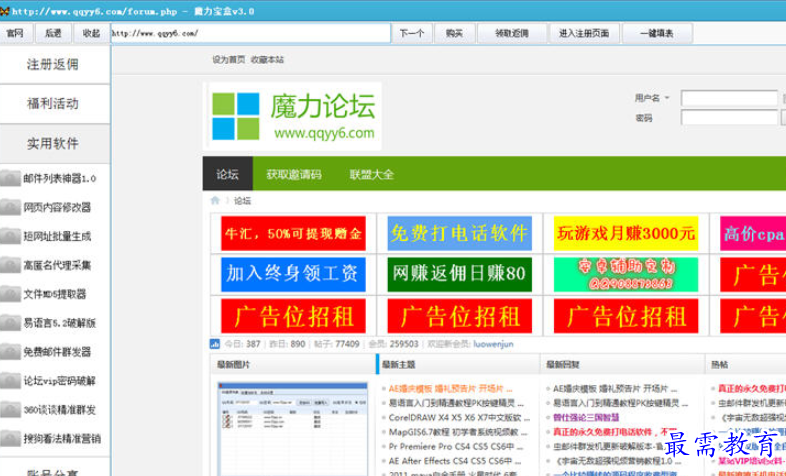This screenshot has width=786, height=476.
Task: Click the 免费打电话软件 ad banner
Action: pyautogui.click(x=458, y=233)
